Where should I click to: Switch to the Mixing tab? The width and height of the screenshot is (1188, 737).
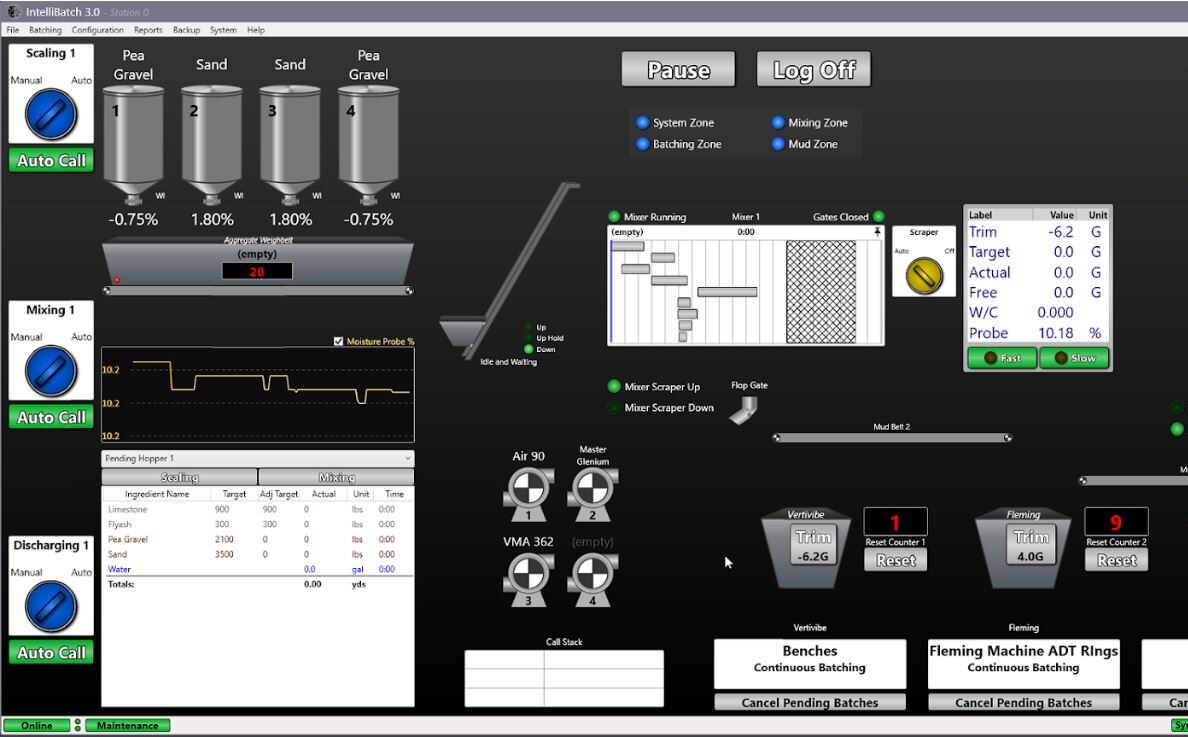336,477
